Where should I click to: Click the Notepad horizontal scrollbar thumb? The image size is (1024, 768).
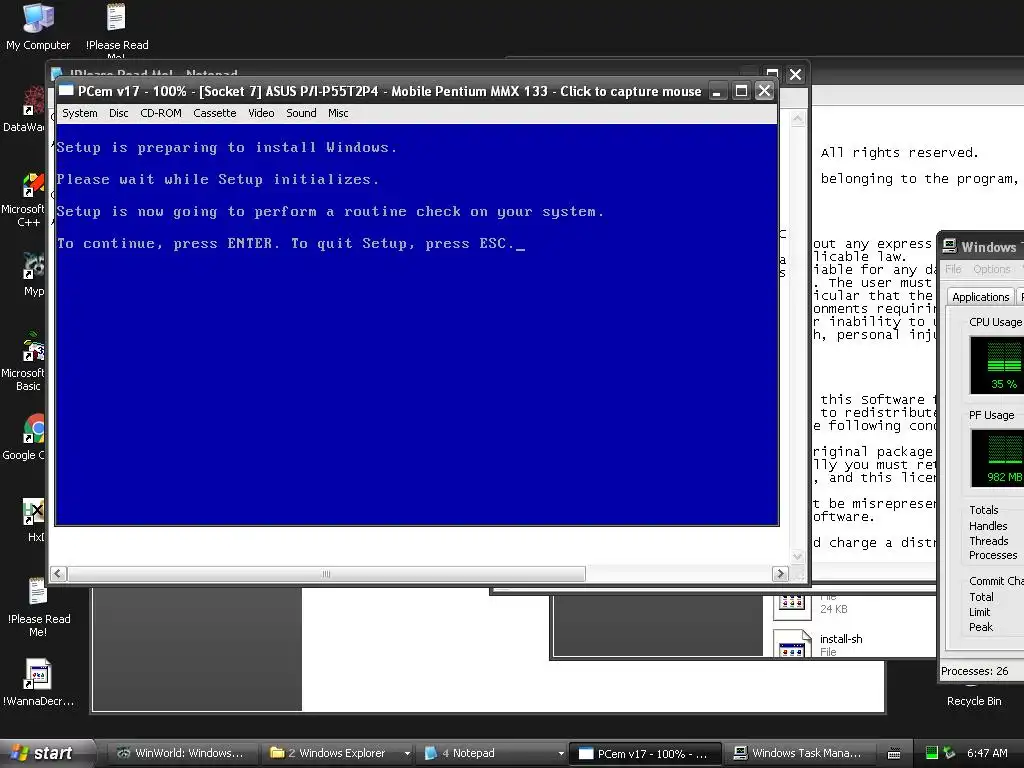[327, 573]
